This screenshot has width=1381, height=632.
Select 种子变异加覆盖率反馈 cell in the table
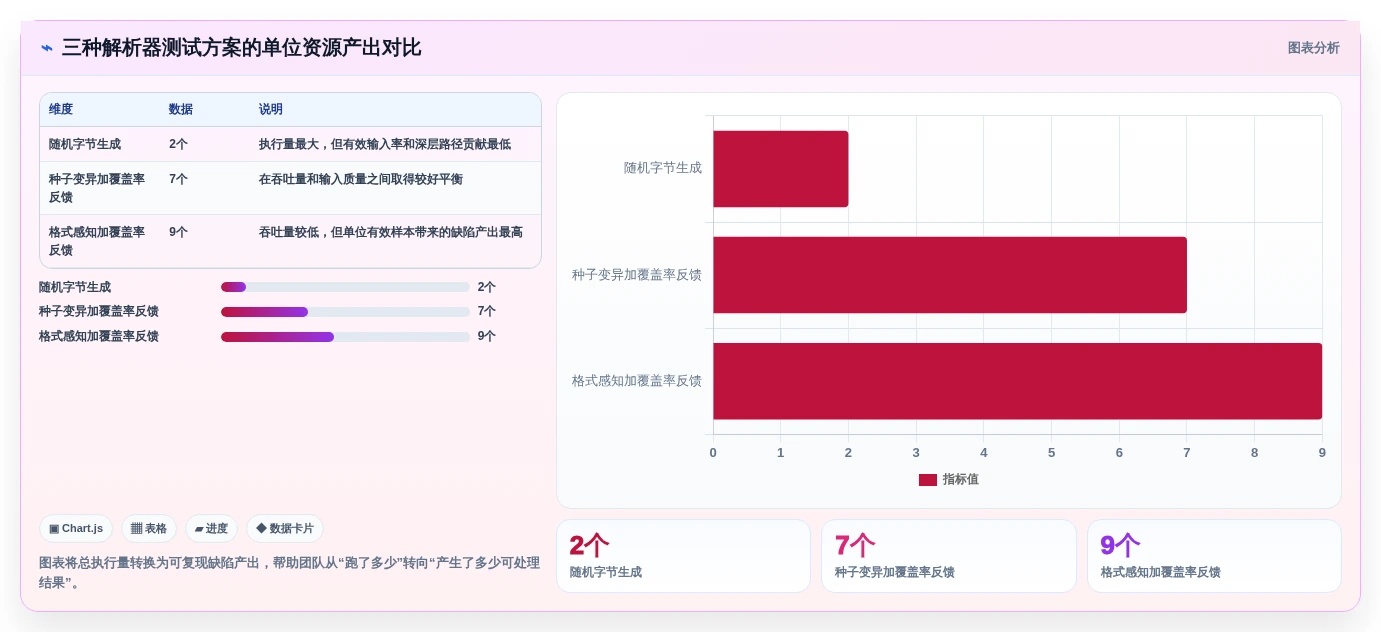tap(100, 188)
